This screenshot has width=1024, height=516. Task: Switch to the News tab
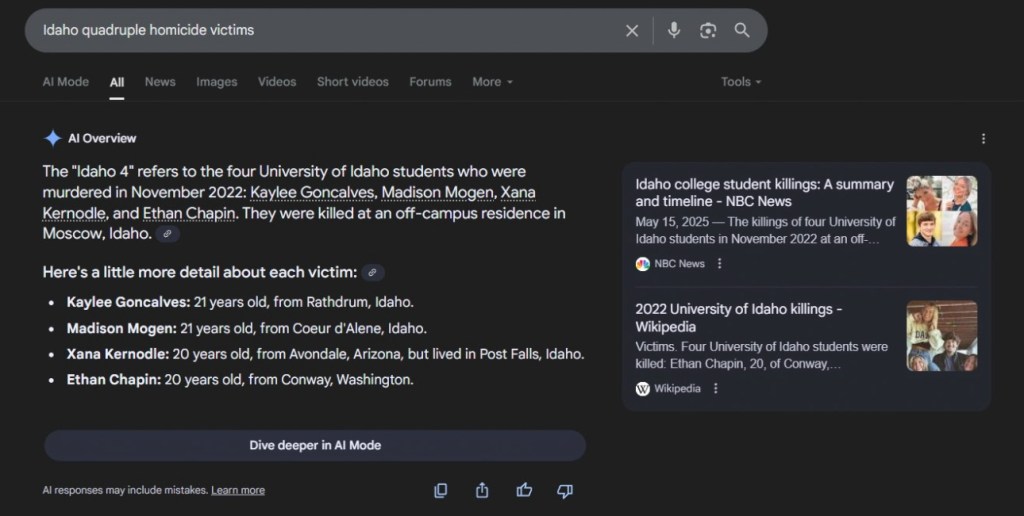(x=160, y=82)
